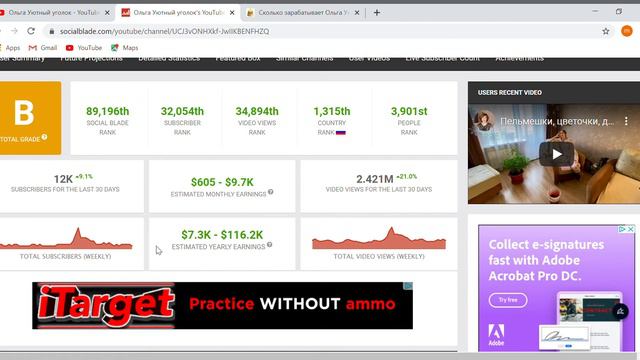This screenshot has width=640, height=360.
Task: Close the Adobe ad with X
Action: (x=631, y=229)
